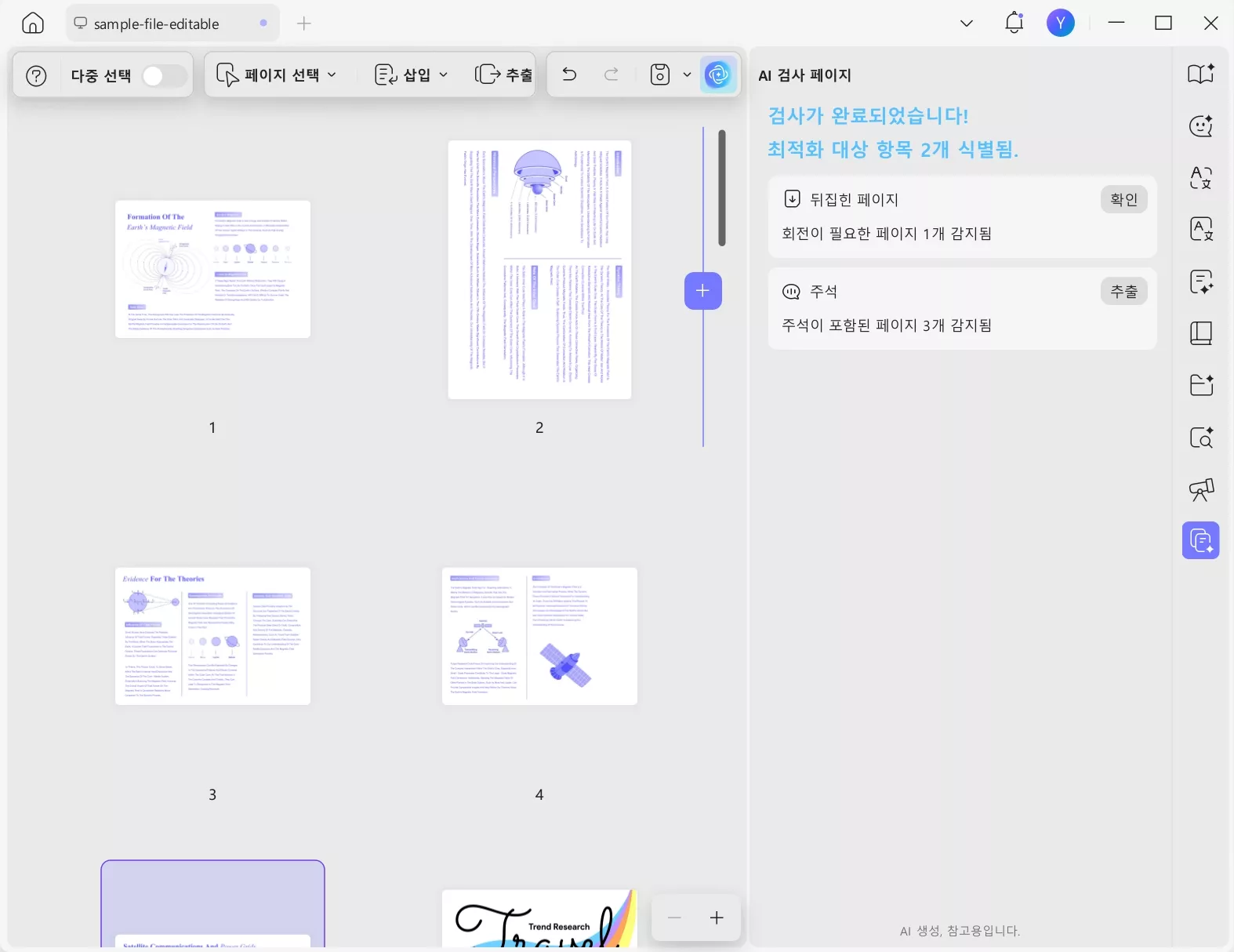The image size is (1234, 952).
Task: Click the 뒤집힌 페이지 card icon
Action: [x=793, y=199]
